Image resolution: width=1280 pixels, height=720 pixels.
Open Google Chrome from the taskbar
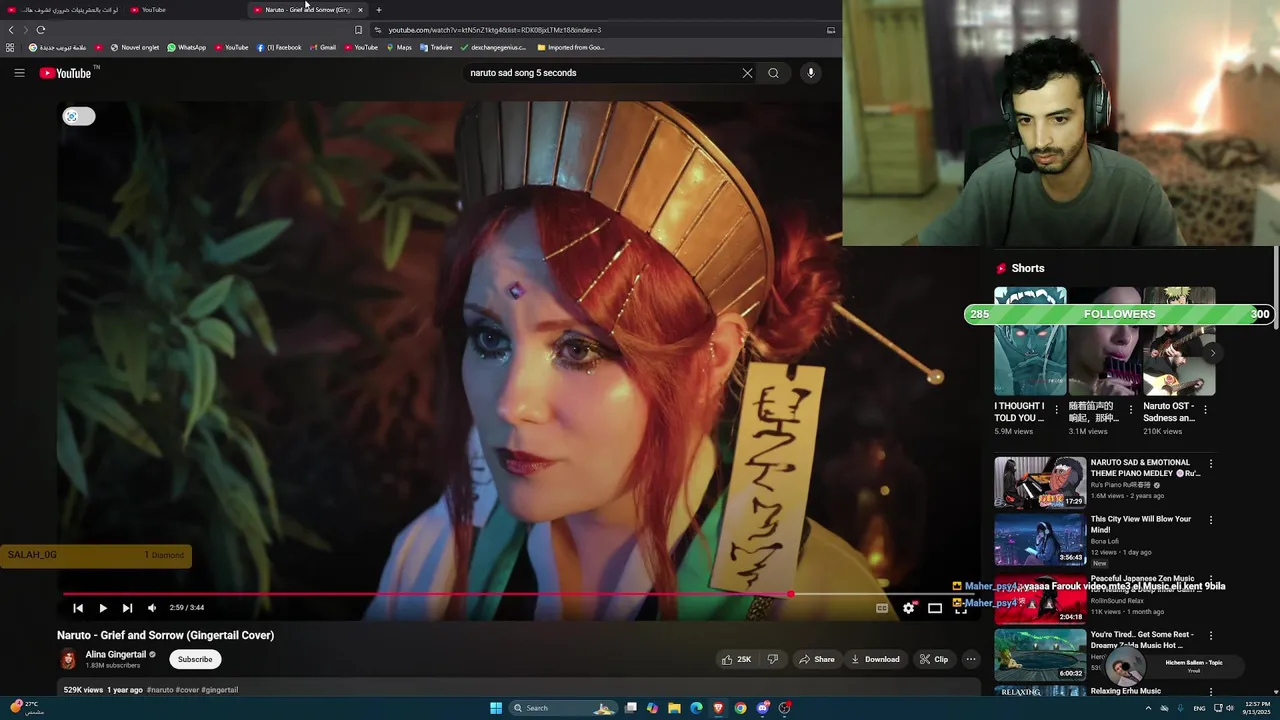tap(740, 708)
